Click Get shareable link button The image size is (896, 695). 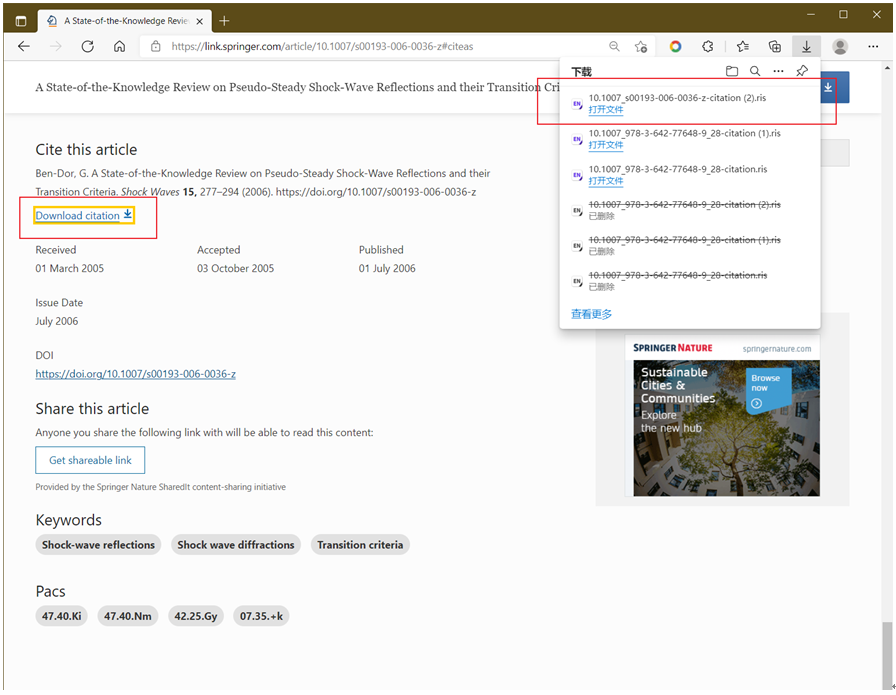90,460
